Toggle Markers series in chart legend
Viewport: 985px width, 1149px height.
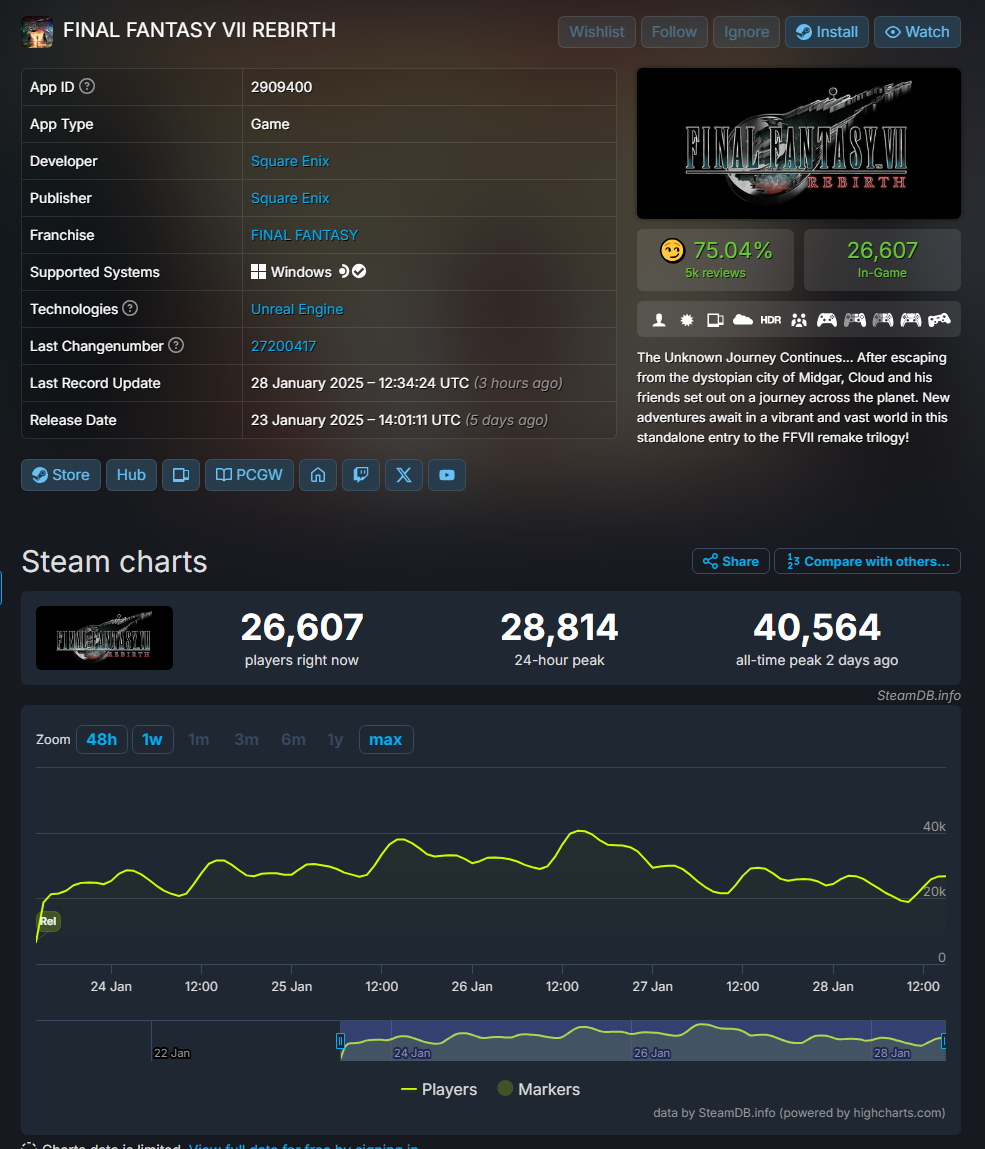tap(539, 1090)
